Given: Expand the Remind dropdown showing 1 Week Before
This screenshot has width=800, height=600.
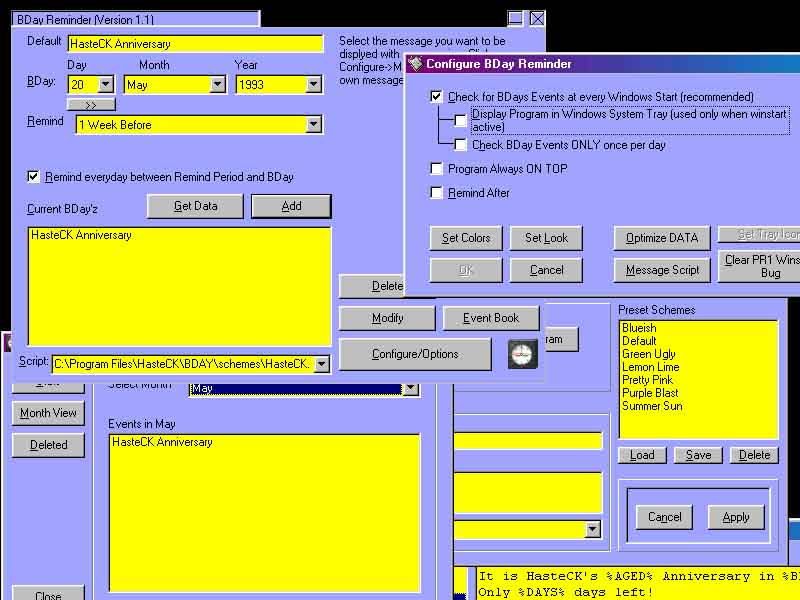Looking at the screenshot, I should [x=314, y=124].
